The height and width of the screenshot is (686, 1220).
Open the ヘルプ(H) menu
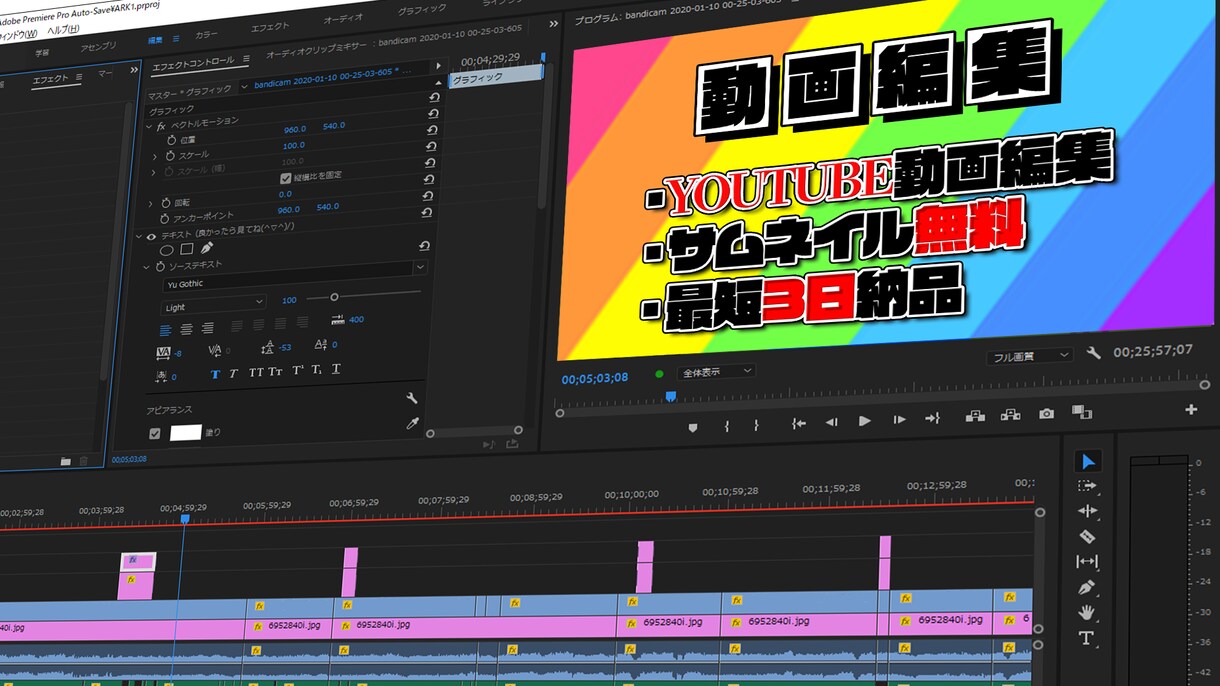(x=63, y=32)
